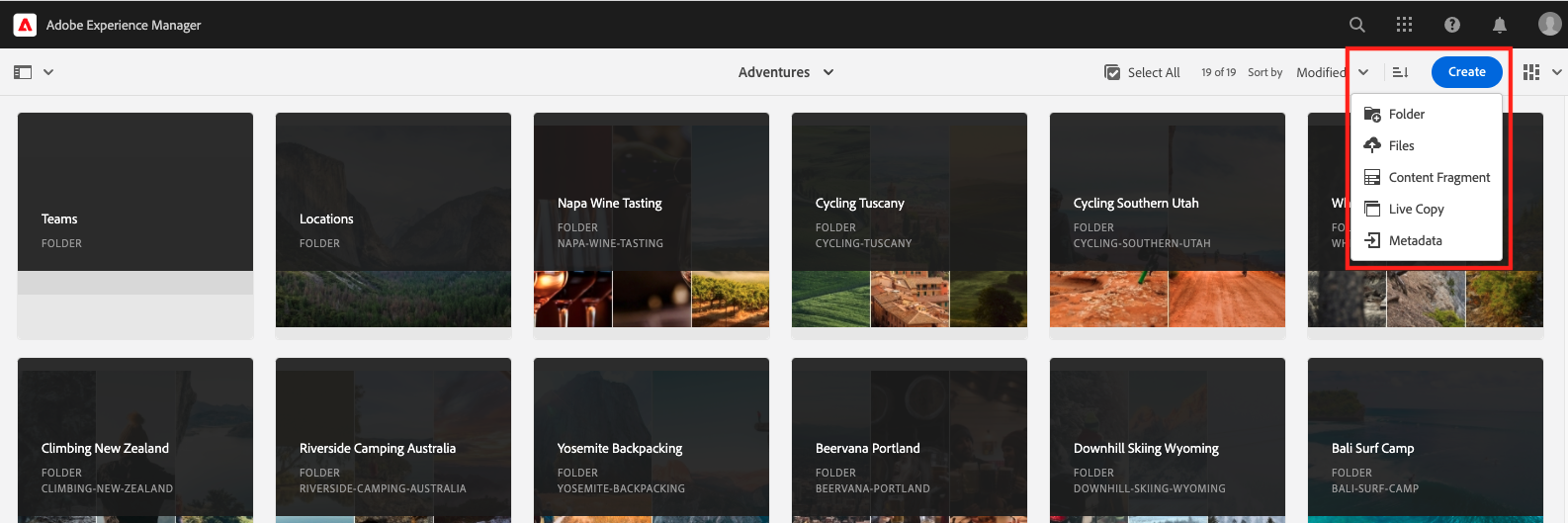Click the 19 of 19 count

[x=1218, y=72]
